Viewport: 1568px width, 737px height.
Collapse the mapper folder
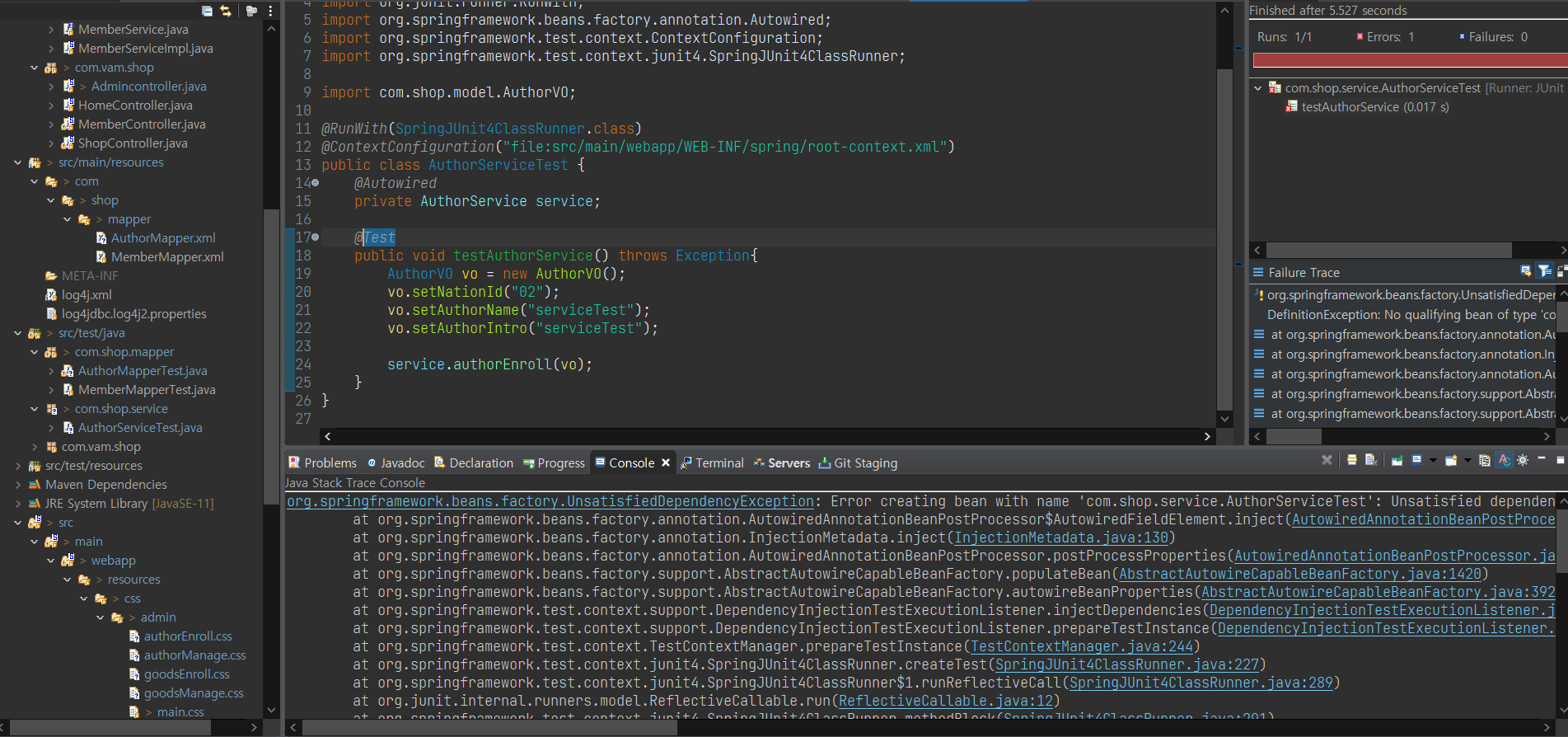pos(67,219)
